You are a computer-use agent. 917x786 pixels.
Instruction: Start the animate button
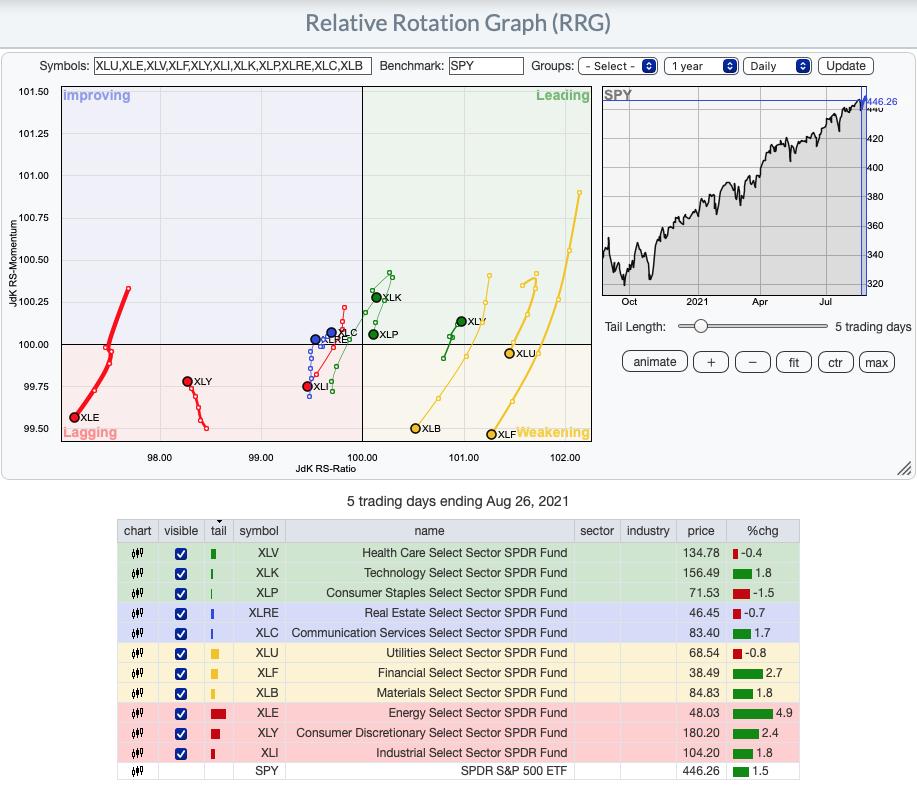[x=654, y=362]
